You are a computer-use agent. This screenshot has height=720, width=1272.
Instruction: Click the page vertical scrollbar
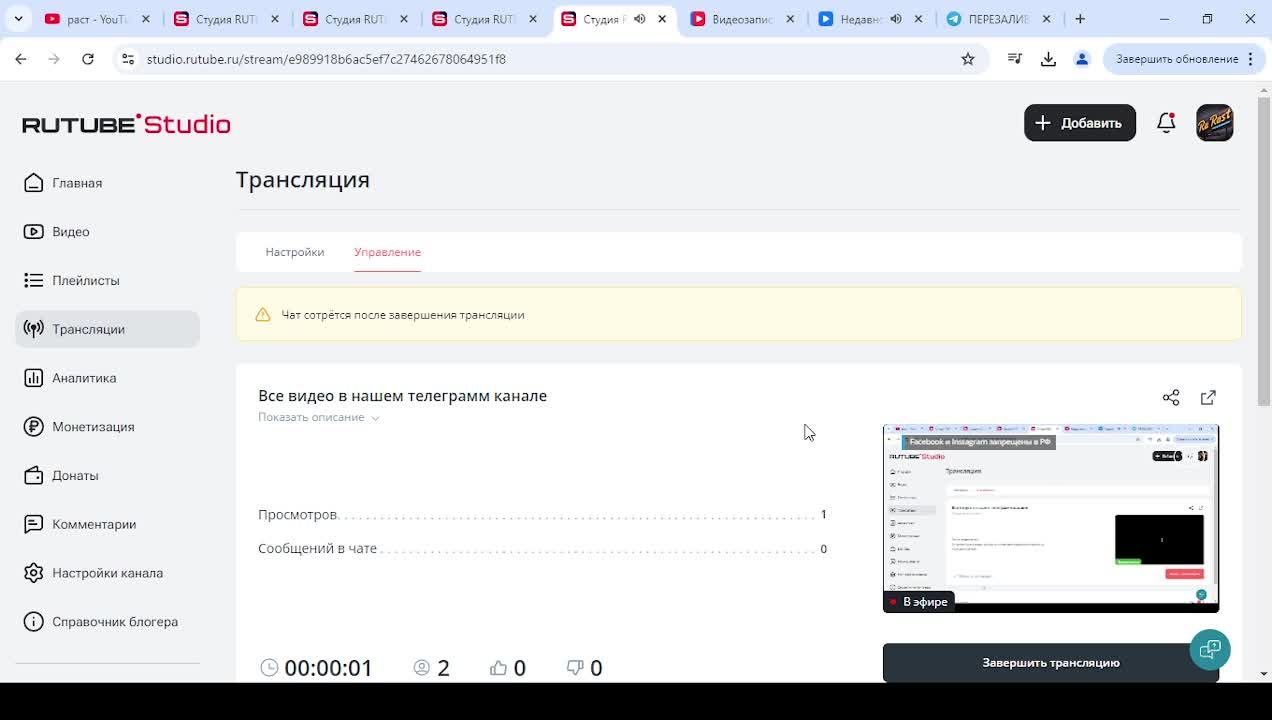pyautogui.click(x=1264, y=250)
